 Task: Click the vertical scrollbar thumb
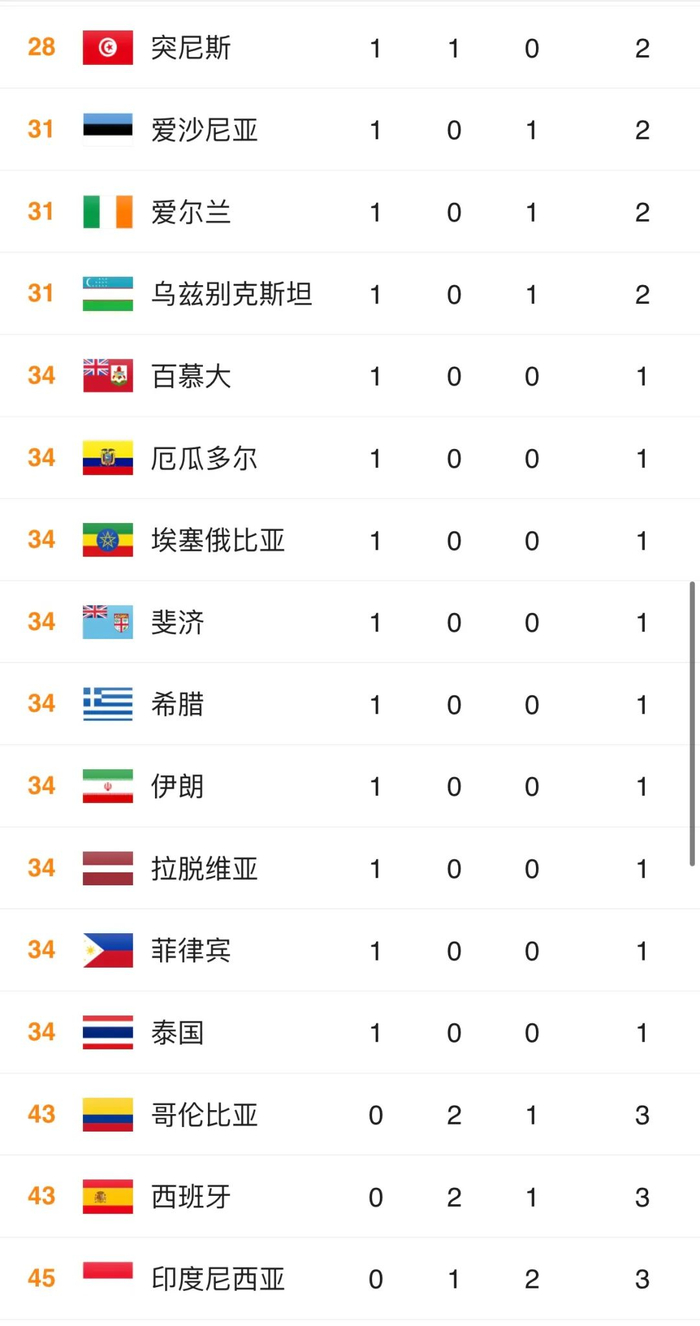click(692, 722)
